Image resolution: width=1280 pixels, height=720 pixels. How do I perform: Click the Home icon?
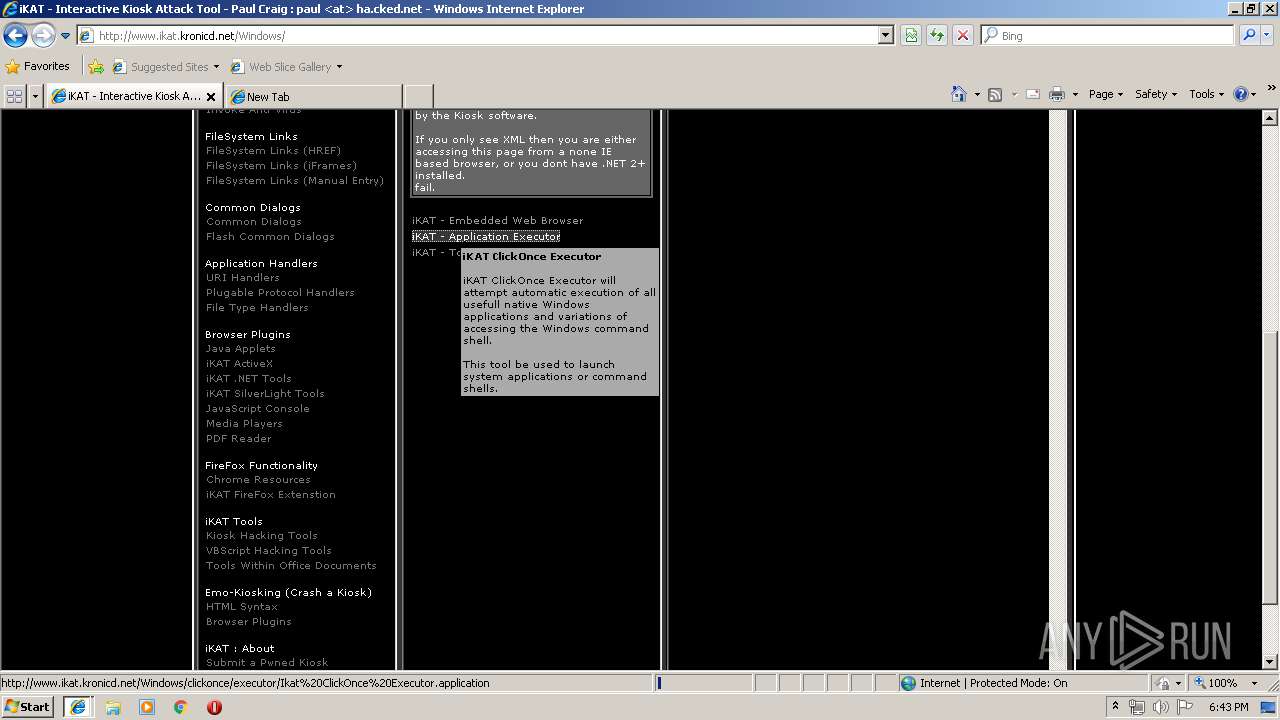click(x=959, y=94)
